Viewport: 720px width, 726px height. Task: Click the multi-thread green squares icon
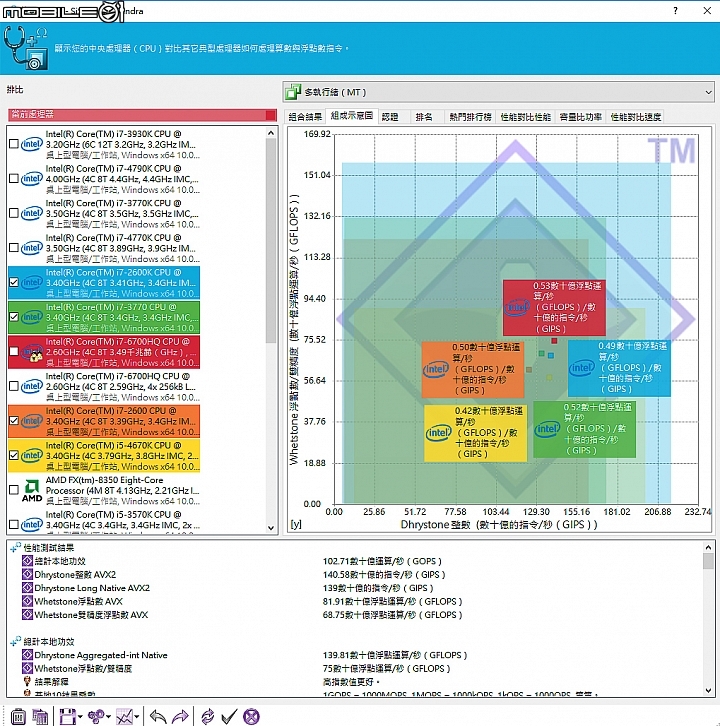pyautogui.click(x=293, y=92)
